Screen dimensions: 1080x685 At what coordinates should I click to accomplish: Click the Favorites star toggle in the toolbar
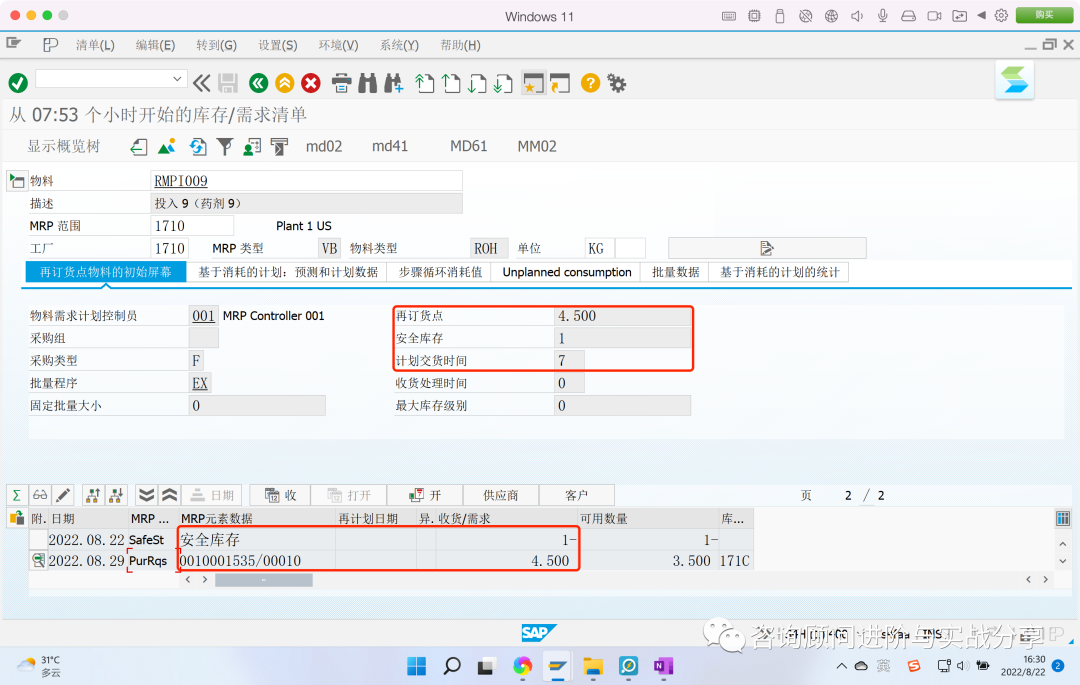coord(533,83)
